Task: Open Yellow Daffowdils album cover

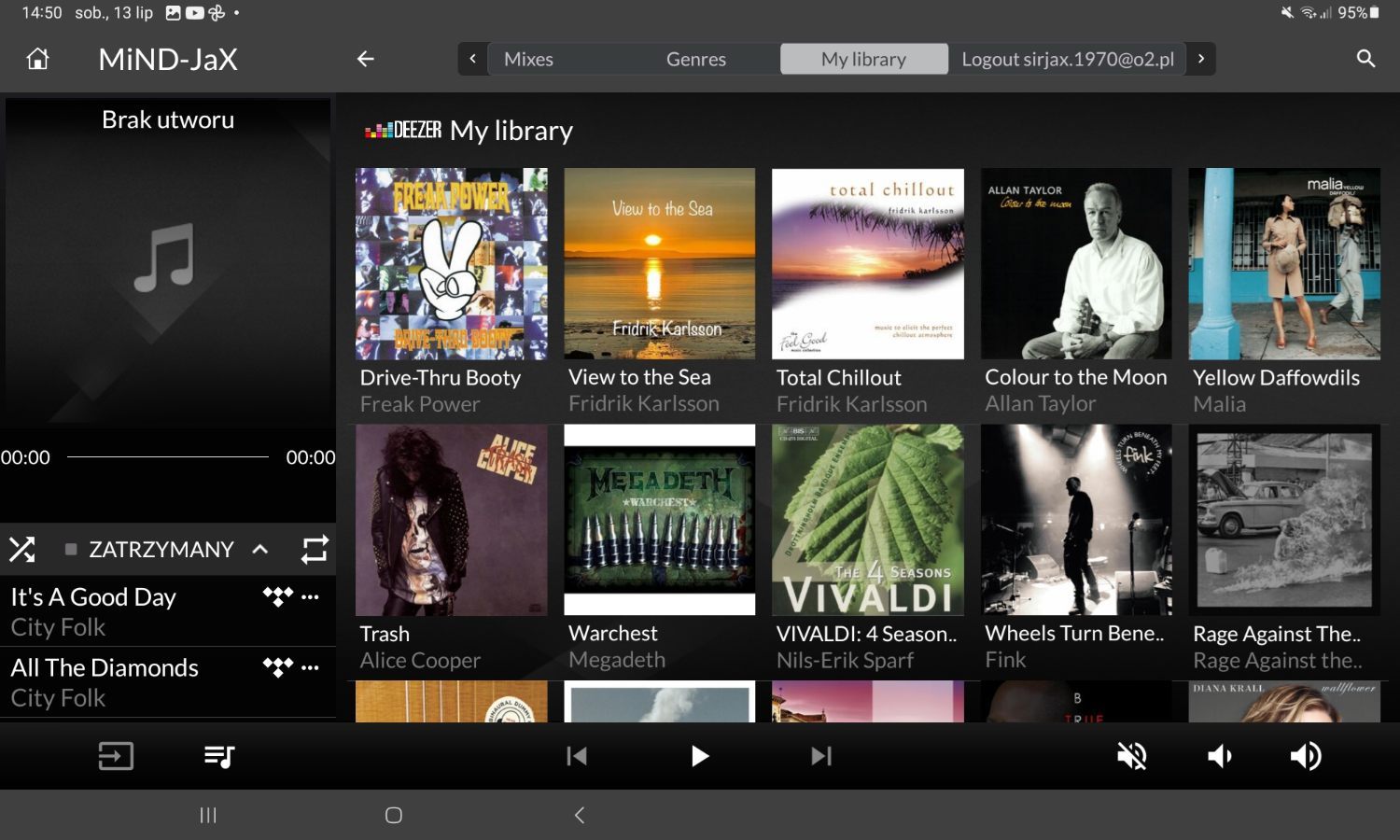Action: pyautogui.click(x=1284, y=263)
